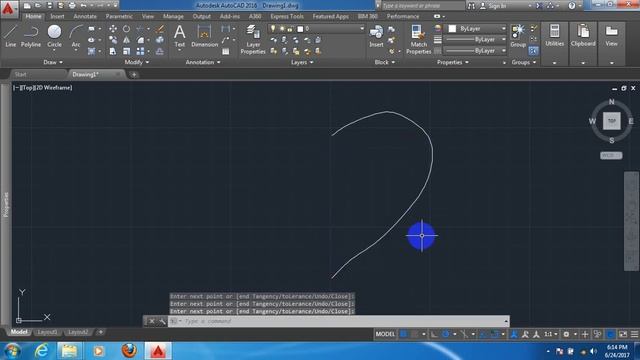Screen dimensions: 640x360
Task: Expand the Annotation panel dropdown
Action: 203,62
